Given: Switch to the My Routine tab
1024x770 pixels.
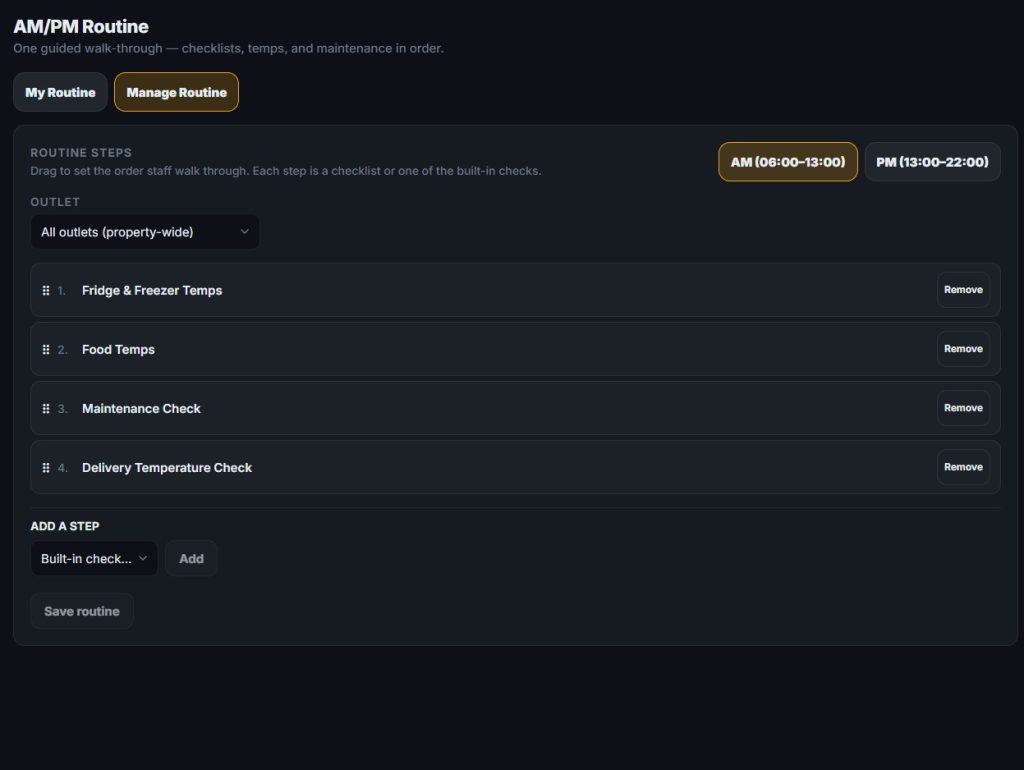Looking at the screenshot, I should coord(60,92).
